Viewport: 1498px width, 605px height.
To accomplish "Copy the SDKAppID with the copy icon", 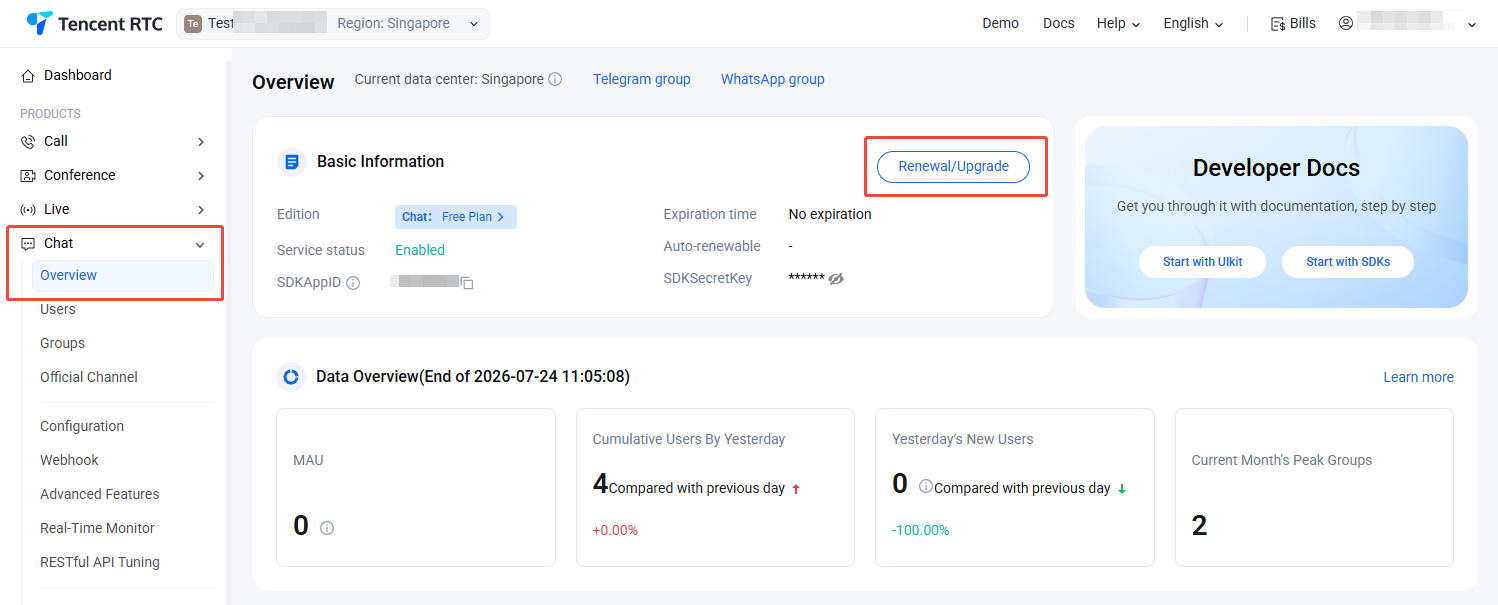I will (467, 283).
